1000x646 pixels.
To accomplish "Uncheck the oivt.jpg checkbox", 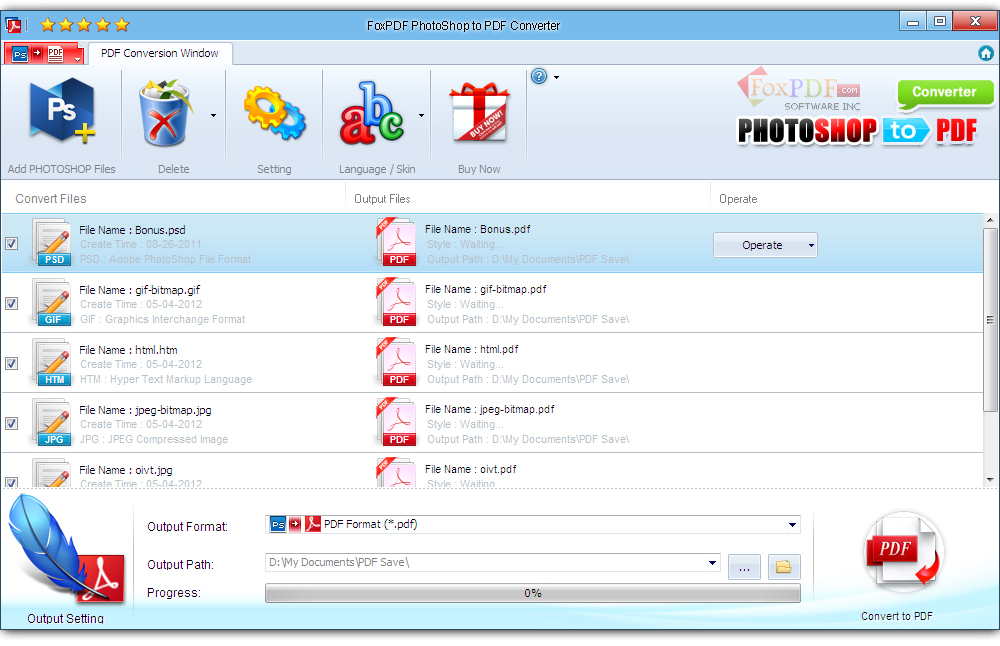I will click(x=11, y=482).
